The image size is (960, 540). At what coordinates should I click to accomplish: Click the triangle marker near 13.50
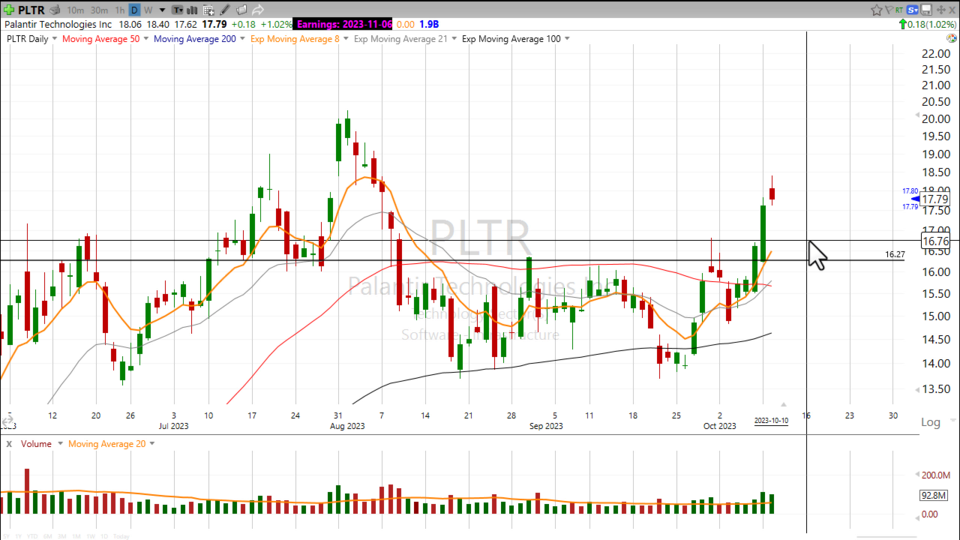pos(917,389)
